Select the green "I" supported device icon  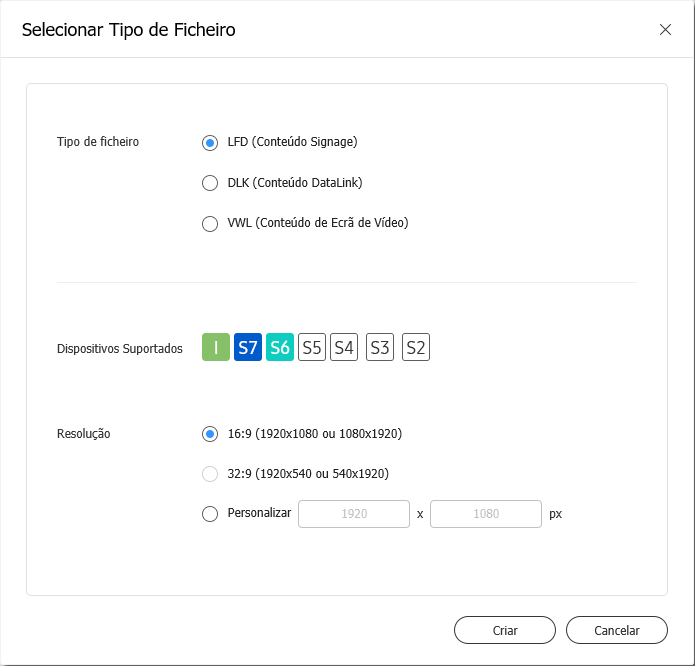click(216, 347)
